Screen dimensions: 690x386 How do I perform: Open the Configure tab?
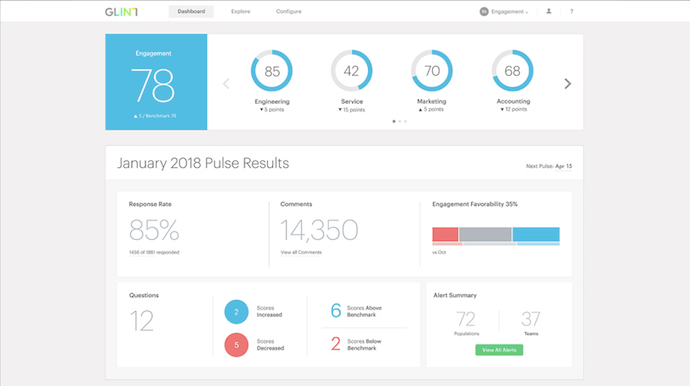(x=289, y=11)
